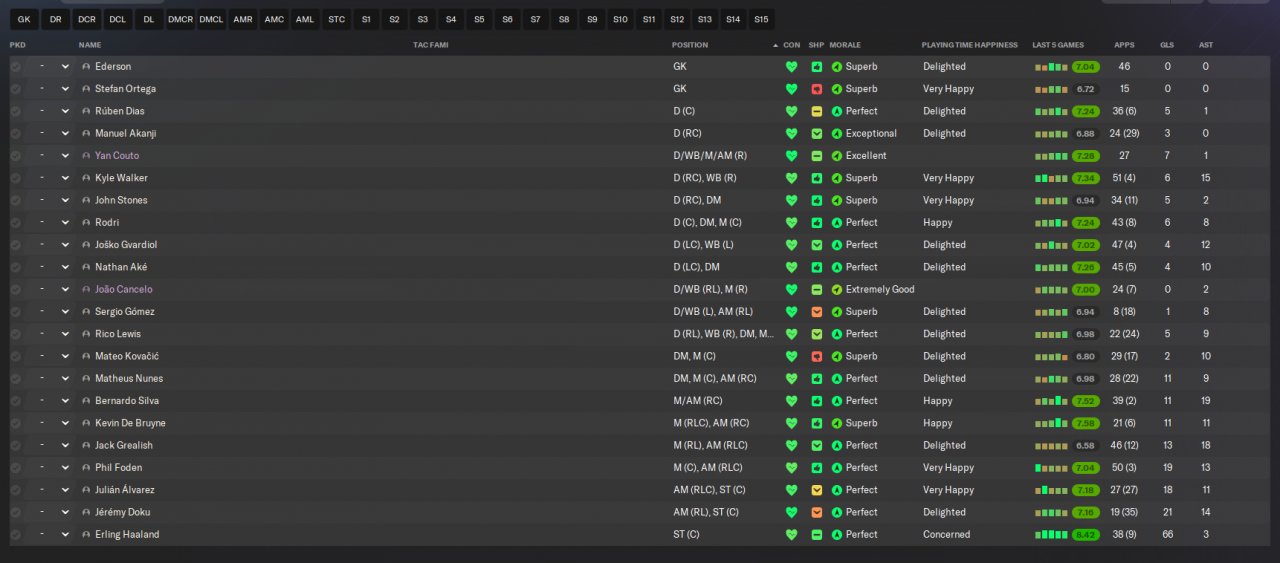Sort by the Morale column header

tap(845, 45)
